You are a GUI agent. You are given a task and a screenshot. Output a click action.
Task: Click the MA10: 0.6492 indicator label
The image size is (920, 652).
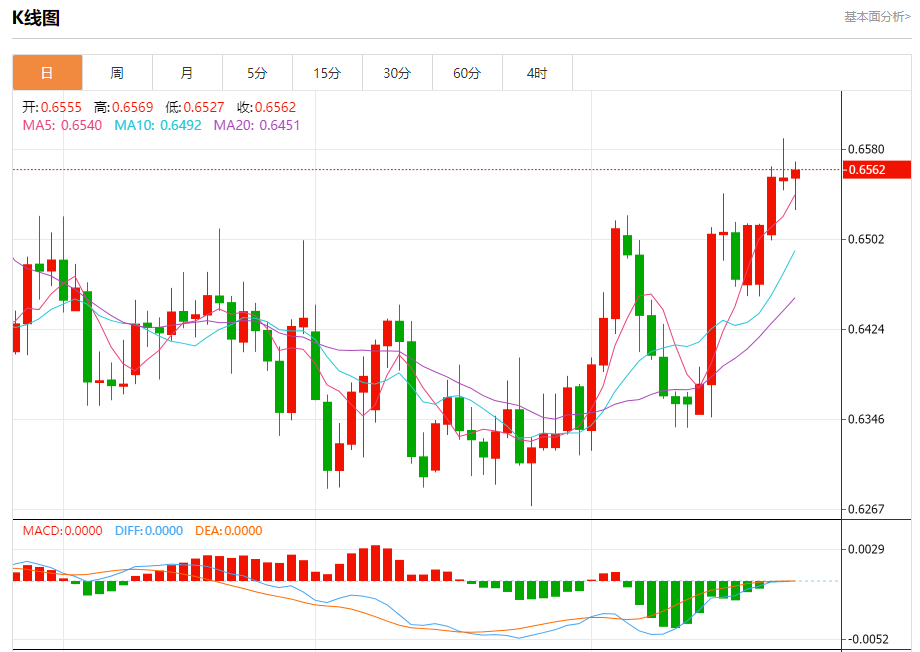158,125
